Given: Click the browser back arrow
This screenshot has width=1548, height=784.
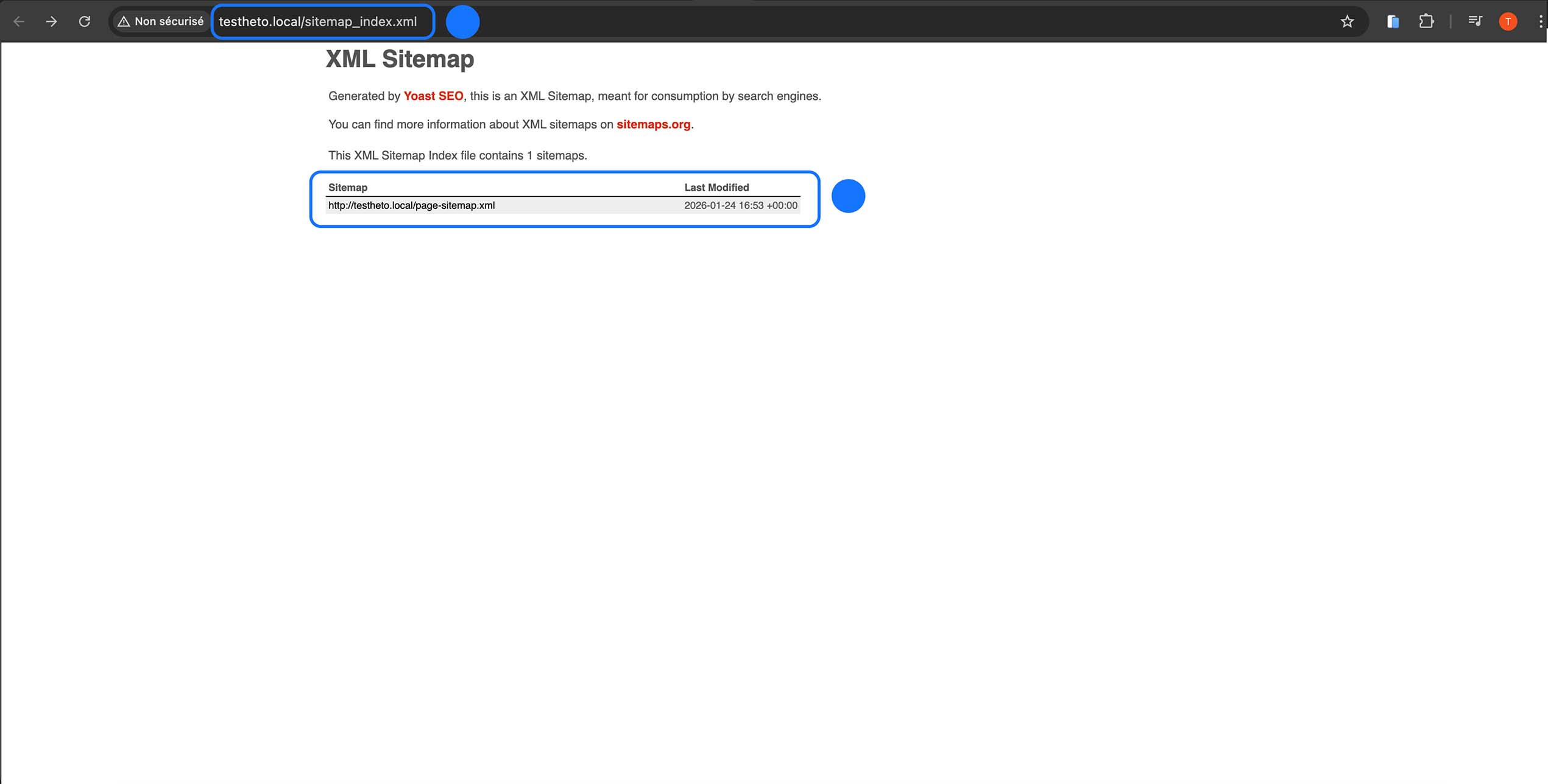Looking at the screenshot, I should pos(19,21).
